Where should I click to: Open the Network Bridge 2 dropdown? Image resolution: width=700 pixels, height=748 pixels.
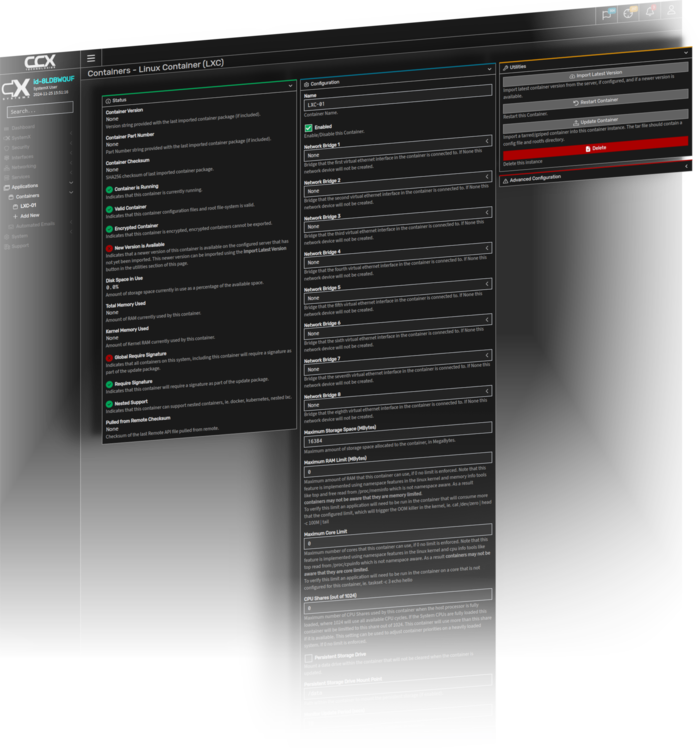(x=398, y=184)
